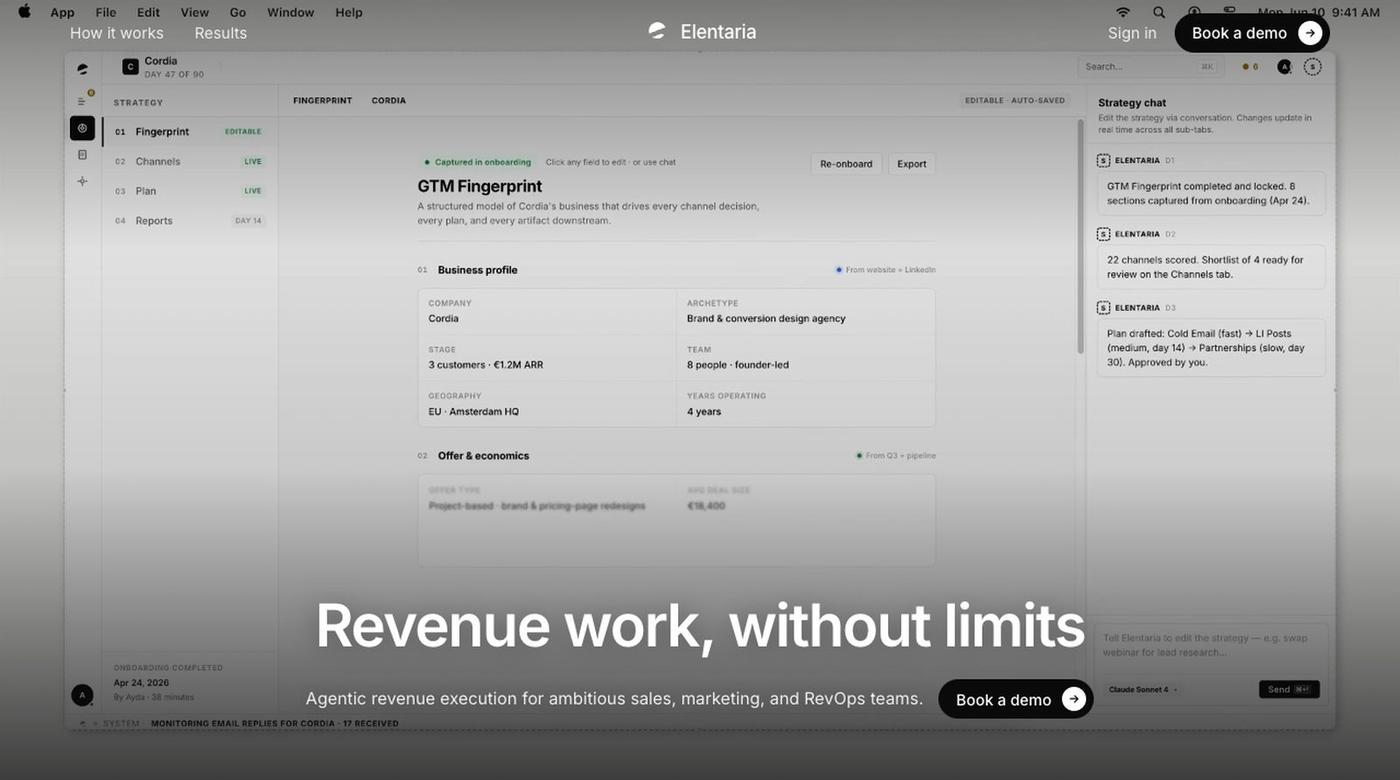Click the Offer & economics section heading
This screenshot has height=780, width=1400.
(x=483, y=456)
